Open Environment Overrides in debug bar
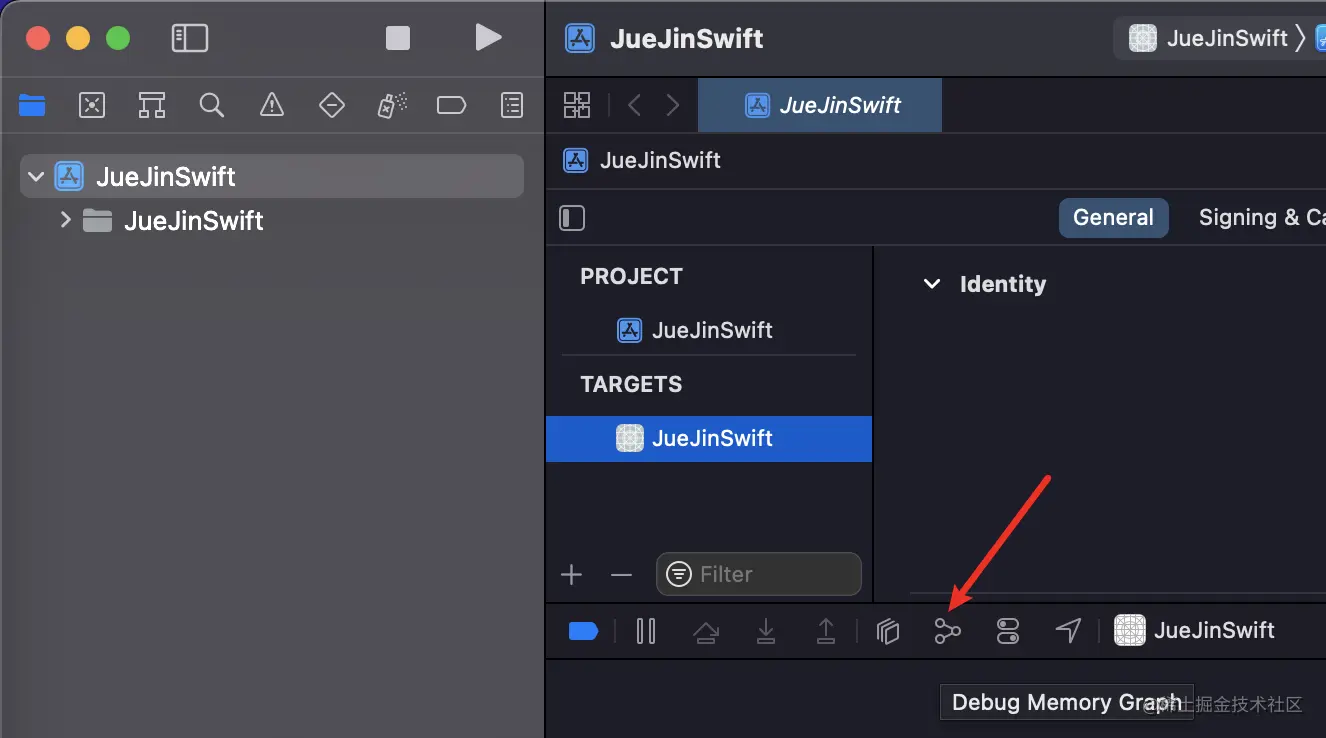Screen dimensions: 1326x738 1008,631
